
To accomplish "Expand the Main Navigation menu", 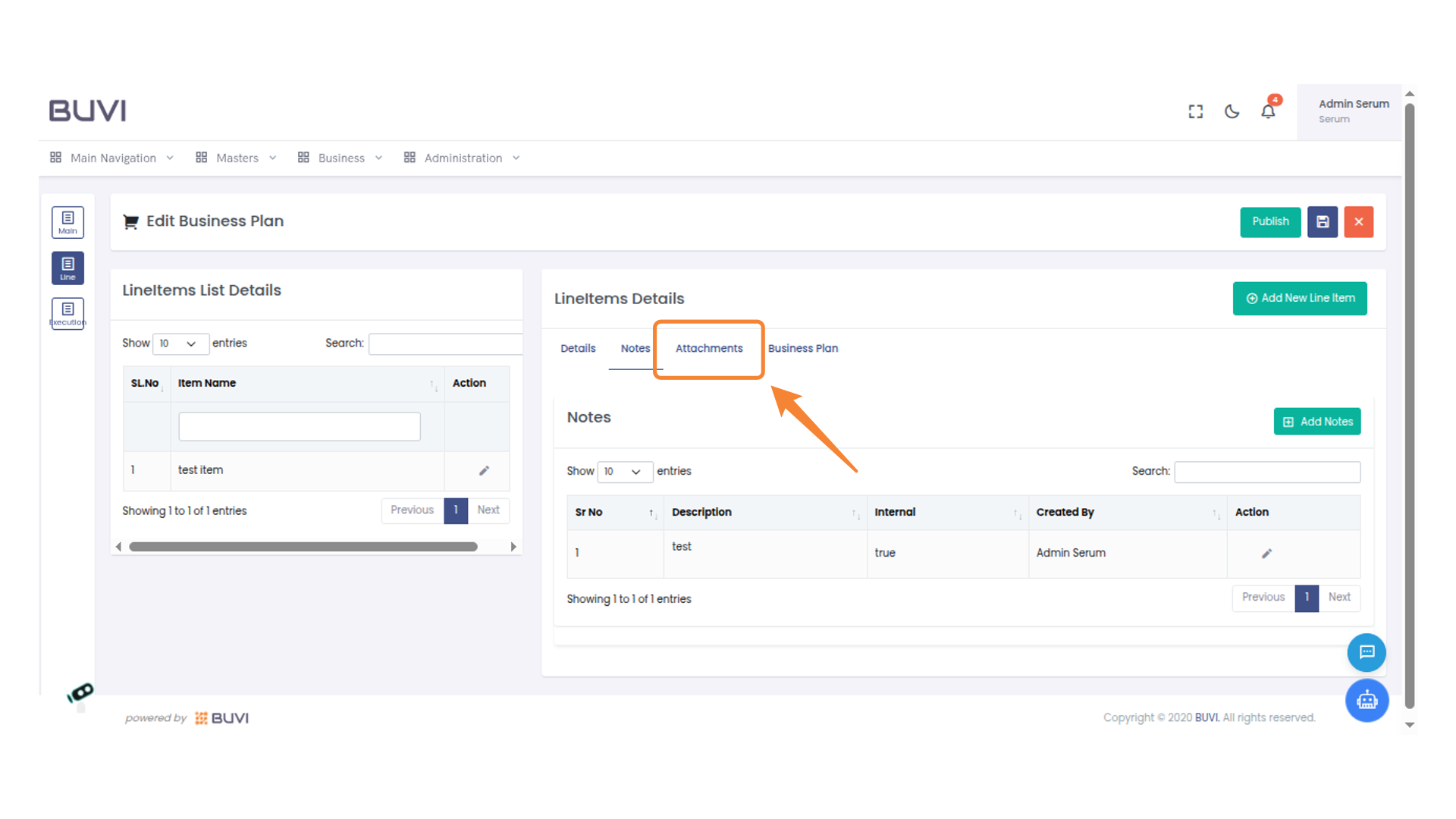I will (112, 158).
